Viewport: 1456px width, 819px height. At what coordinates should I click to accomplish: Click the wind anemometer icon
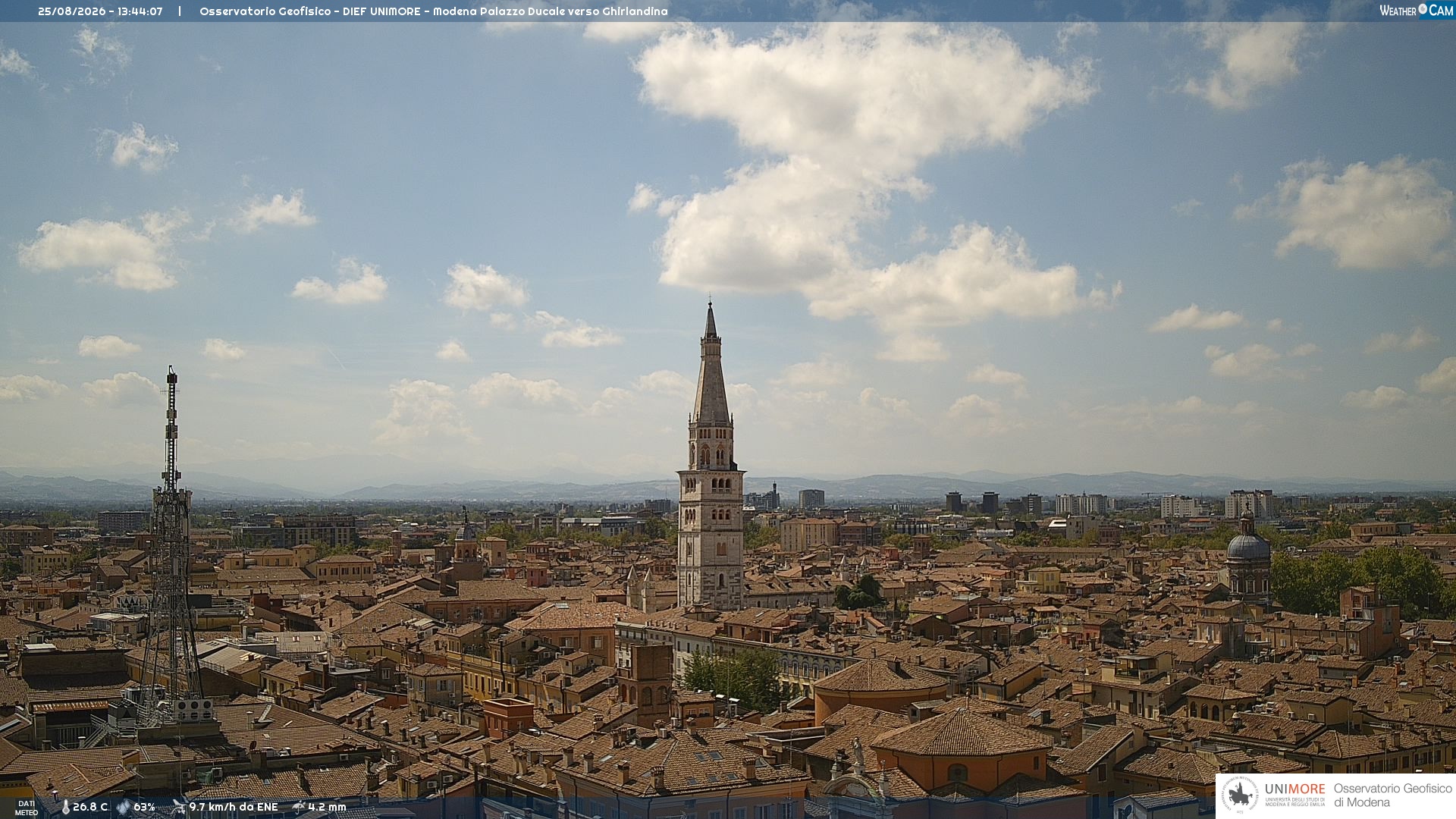[x=178, y=807]
